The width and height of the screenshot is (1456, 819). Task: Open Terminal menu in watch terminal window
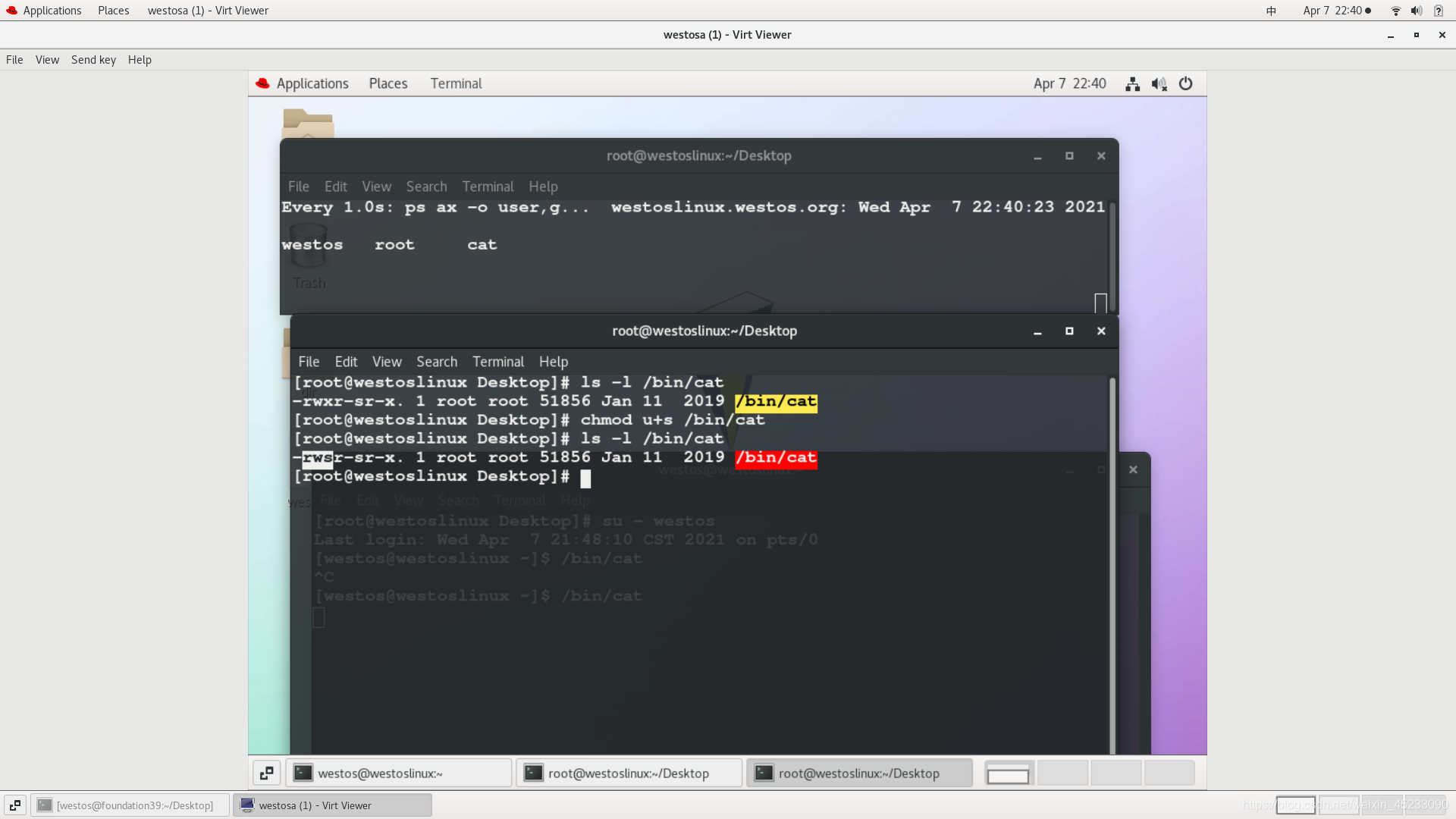(x=488, y=187)
